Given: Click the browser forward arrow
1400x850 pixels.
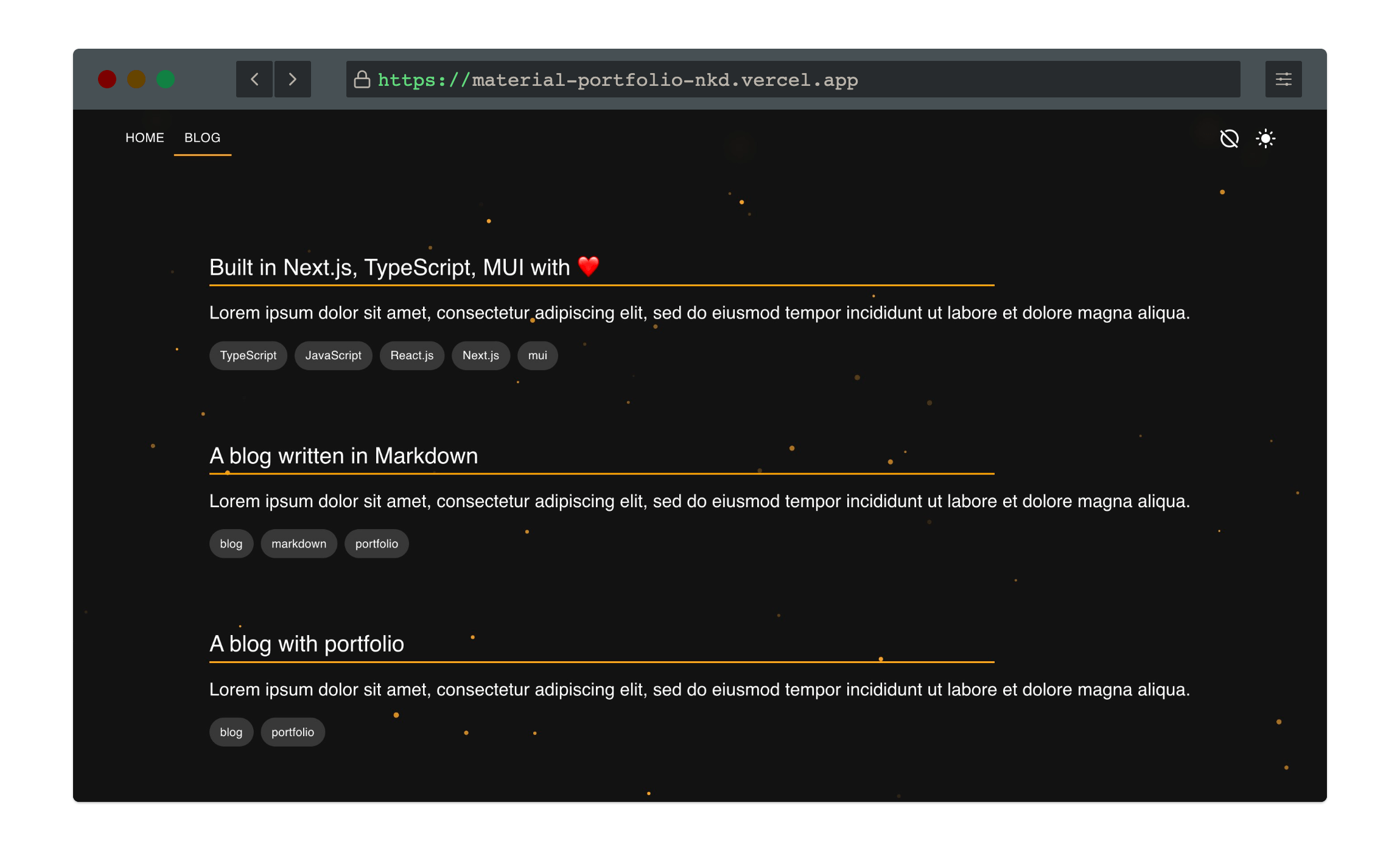Looking at the screenshot, I should point(293,79).
